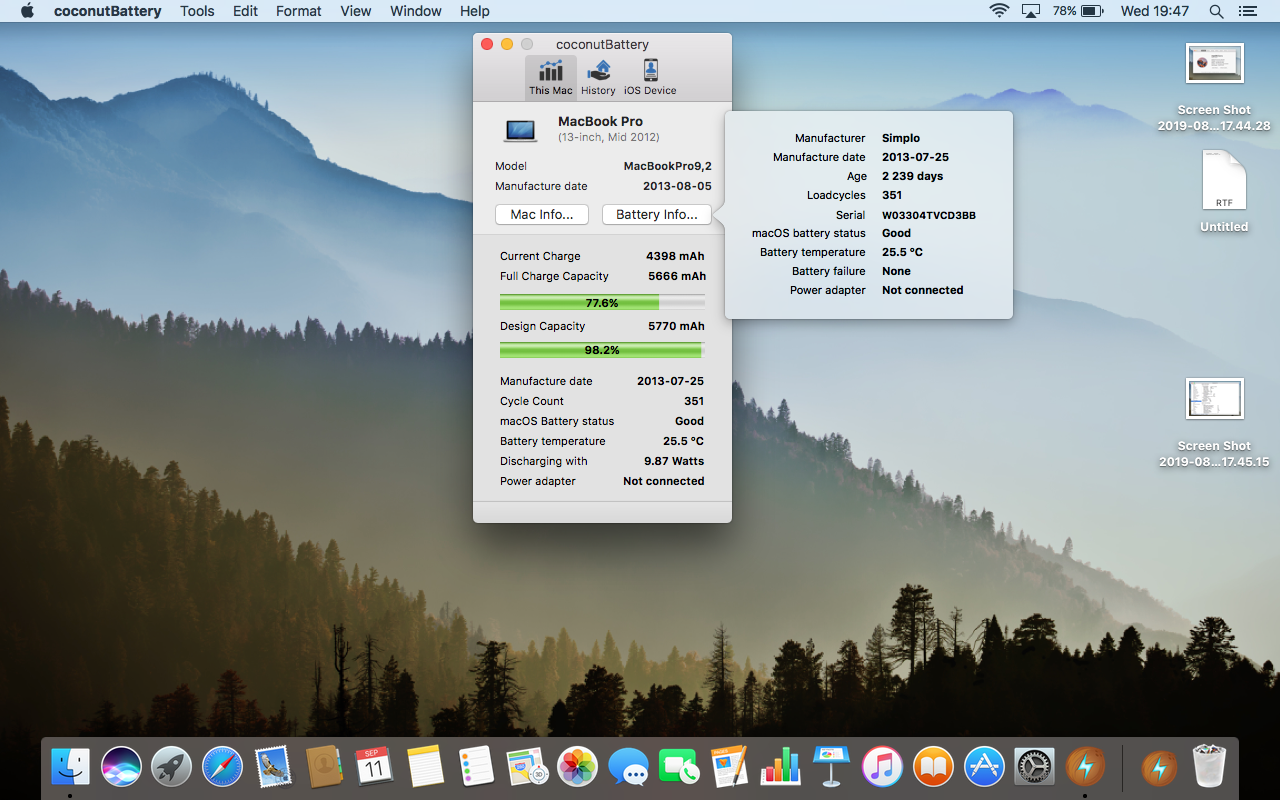Open the Window menu
This screenshot has height=800, width=1280.
pos(416,11)
